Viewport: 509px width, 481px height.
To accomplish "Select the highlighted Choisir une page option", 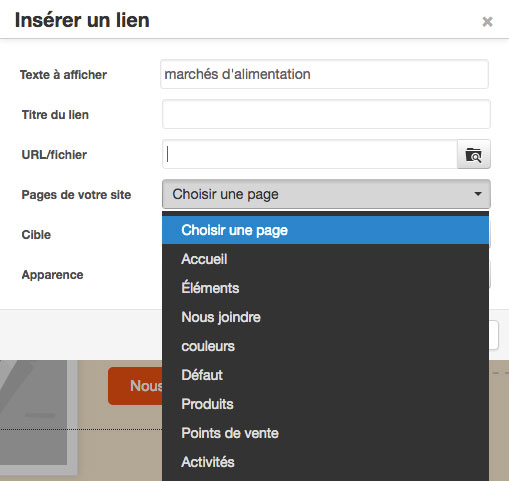I will 325,230.
